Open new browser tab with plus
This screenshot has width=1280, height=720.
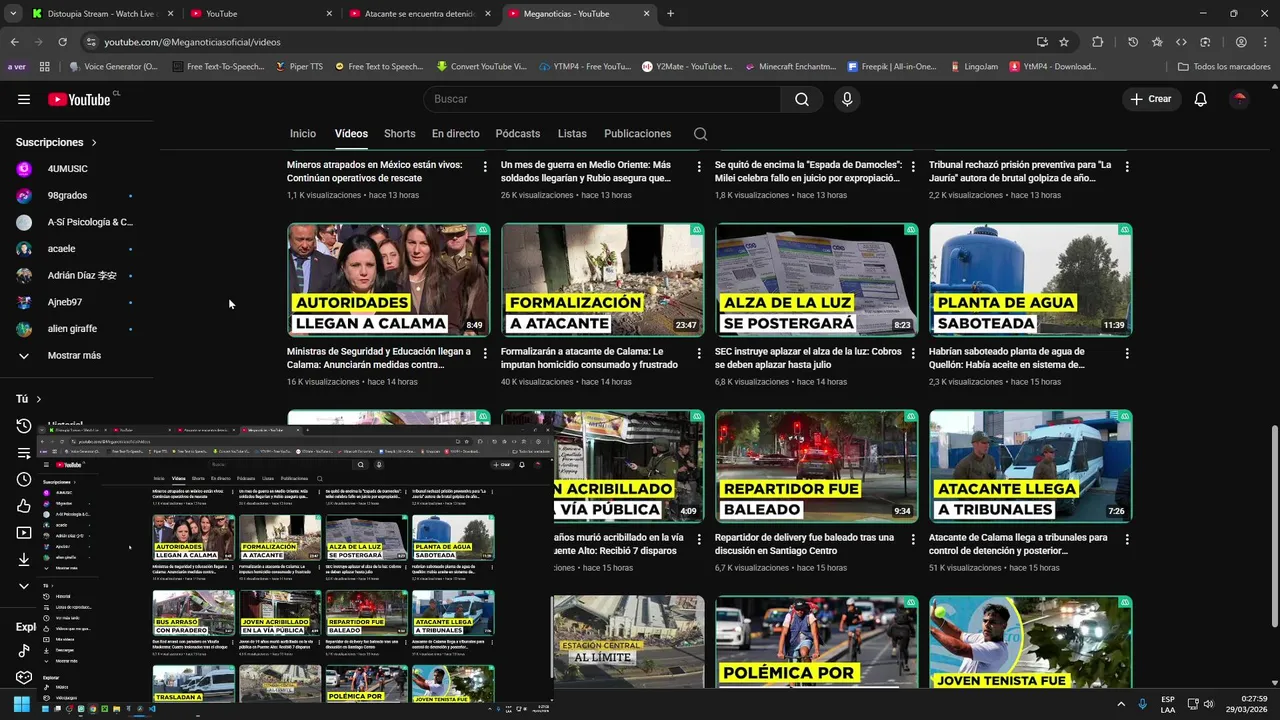tap(670, 14)
